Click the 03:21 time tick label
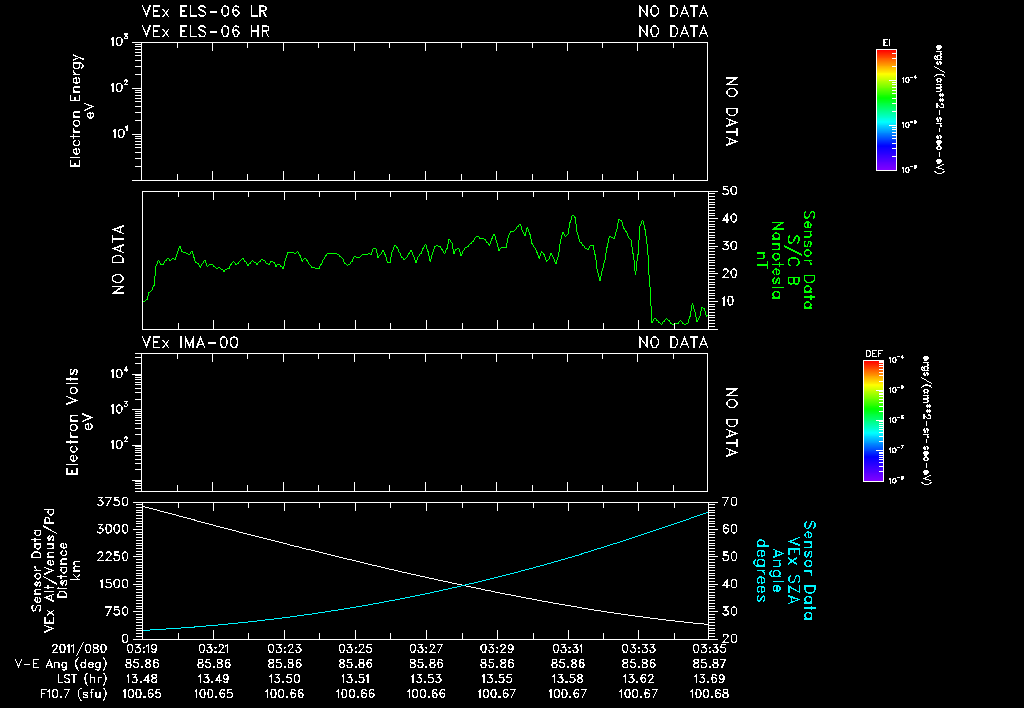The width and height of the screenshot is (1024, 708). [213, 649]
